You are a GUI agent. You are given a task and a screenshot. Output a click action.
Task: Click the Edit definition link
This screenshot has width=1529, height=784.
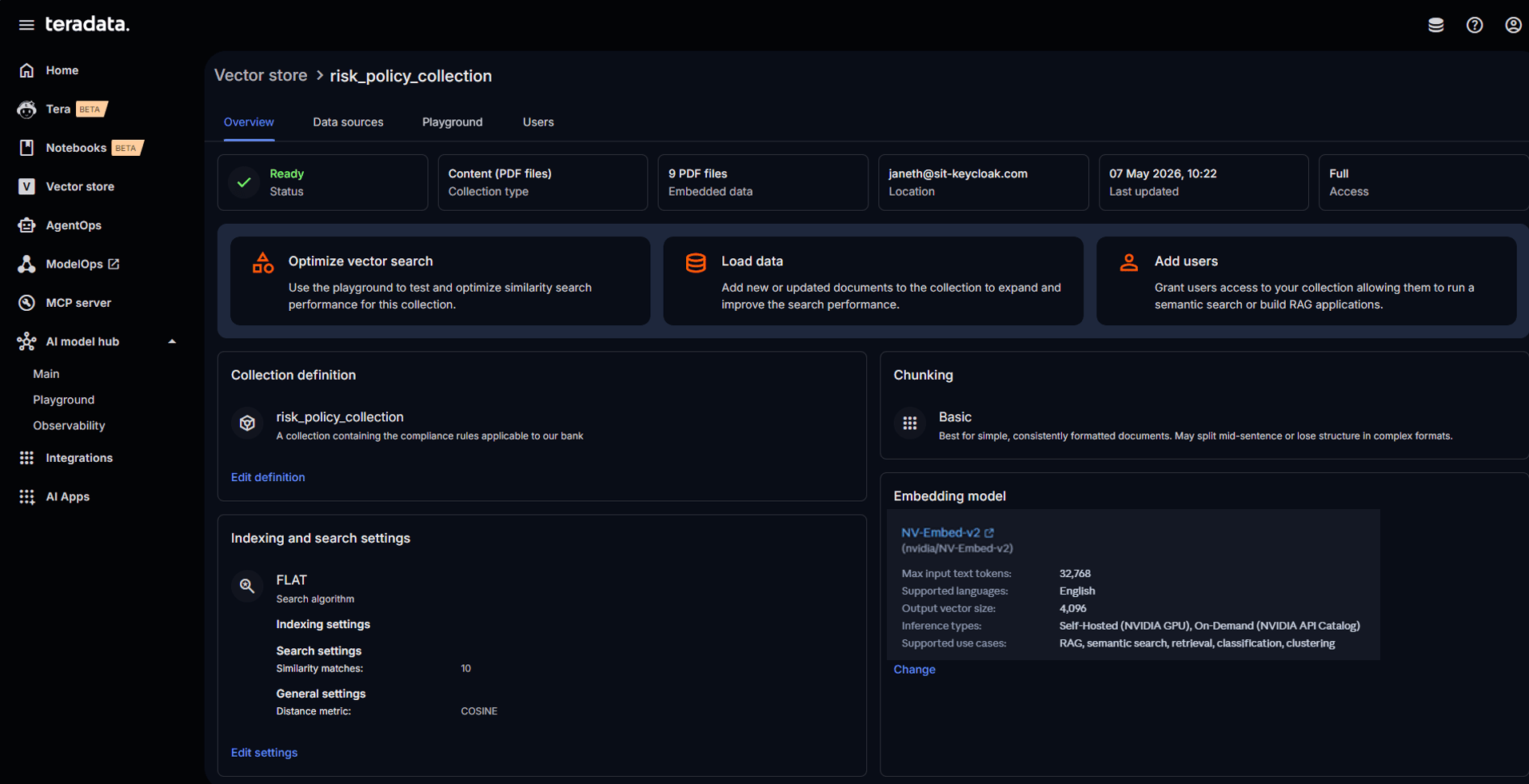coord(268,477)
